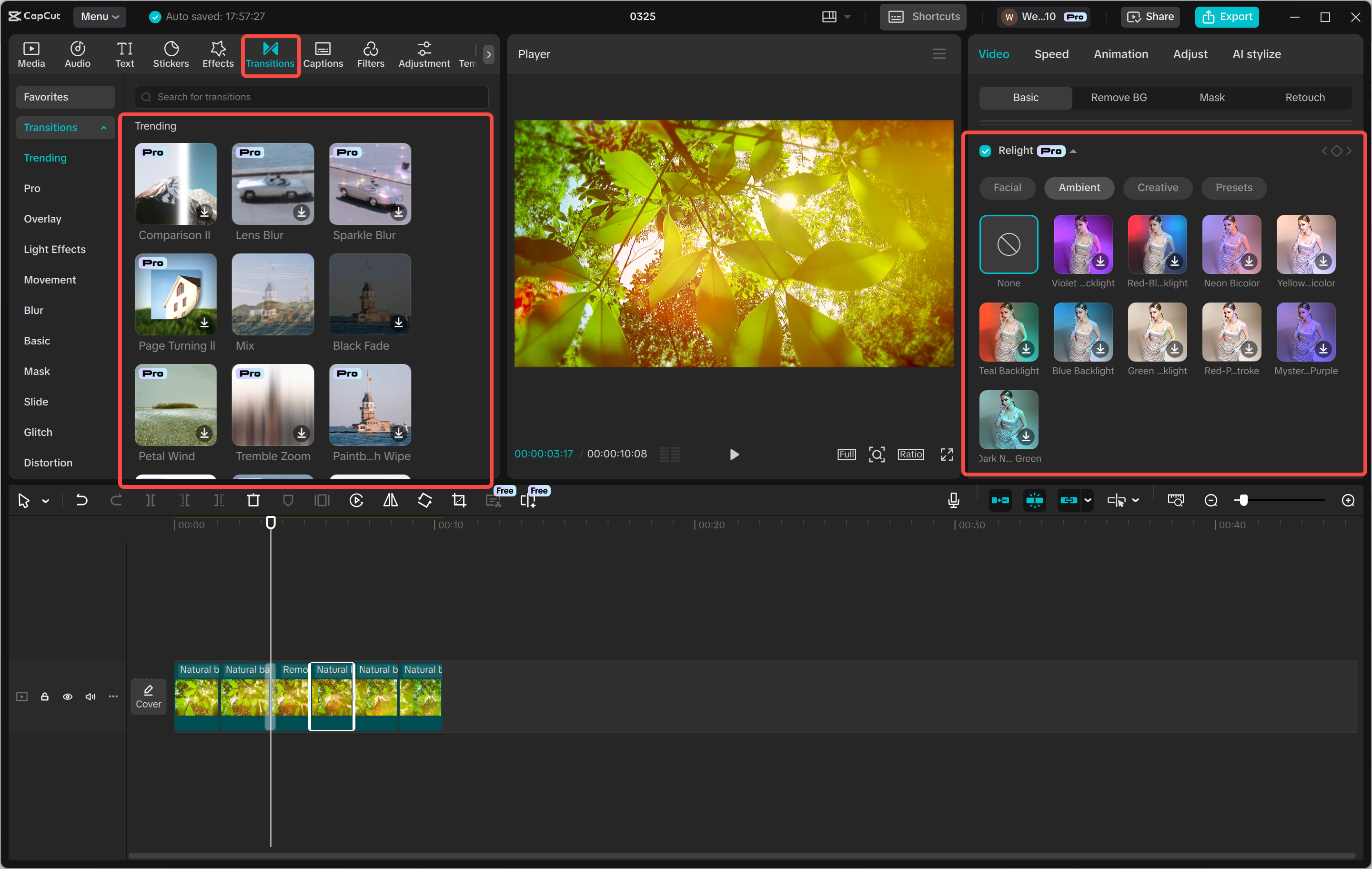Undo the last edit
This screenshot has height=869, width=1372.
(x=81, y=500)
